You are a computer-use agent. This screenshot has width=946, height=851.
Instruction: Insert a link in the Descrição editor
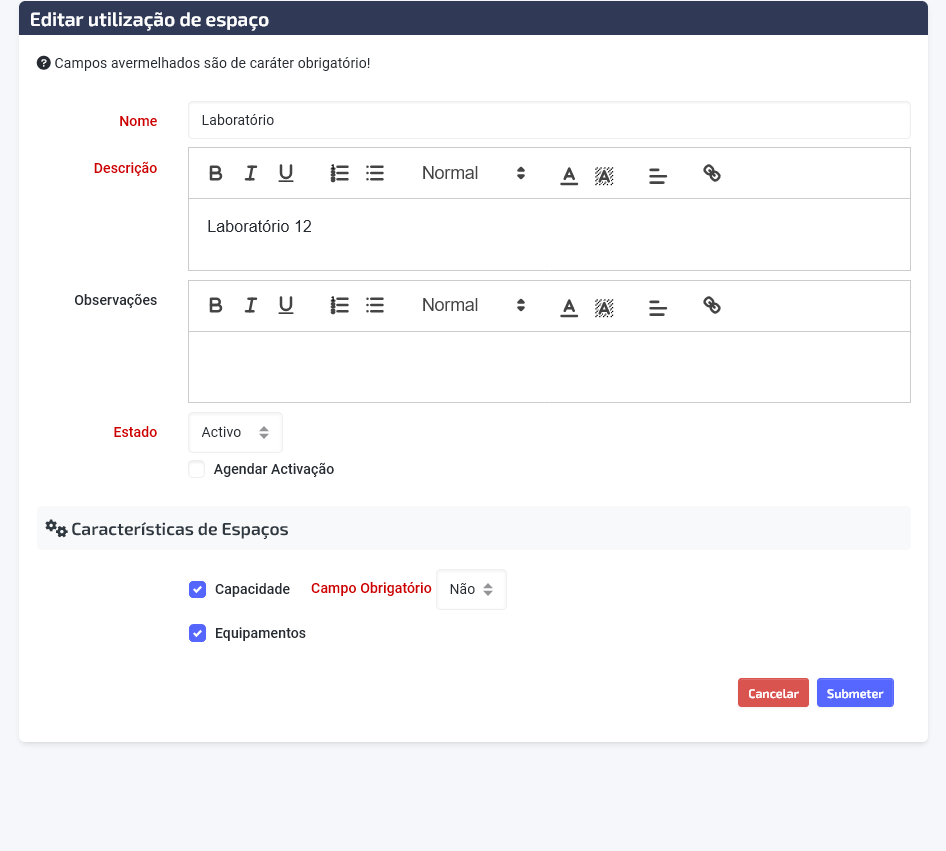click(x=712, y=174)
